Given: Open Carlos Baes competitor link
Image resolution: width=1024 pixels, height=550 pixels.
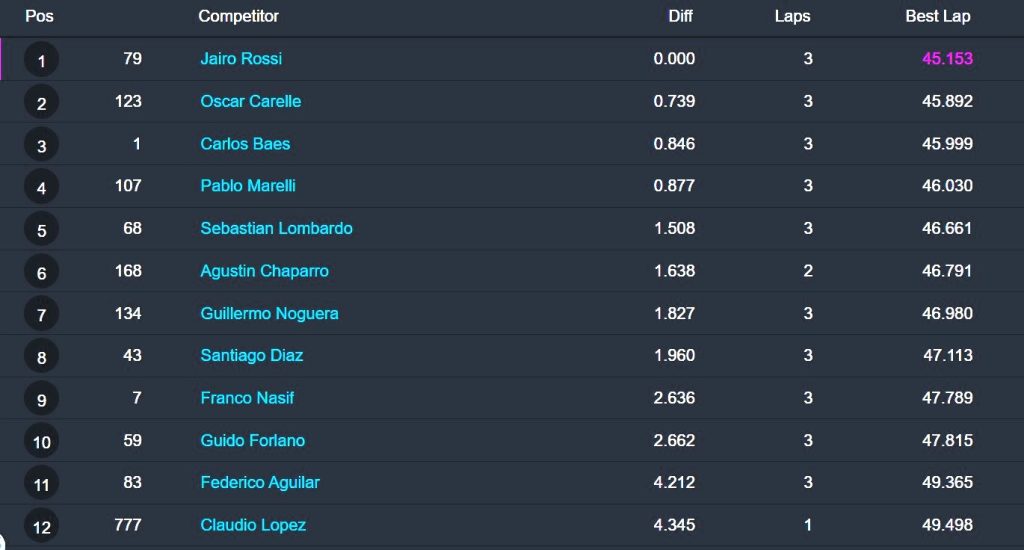Looking at the screenshot, I should (245, 144).
